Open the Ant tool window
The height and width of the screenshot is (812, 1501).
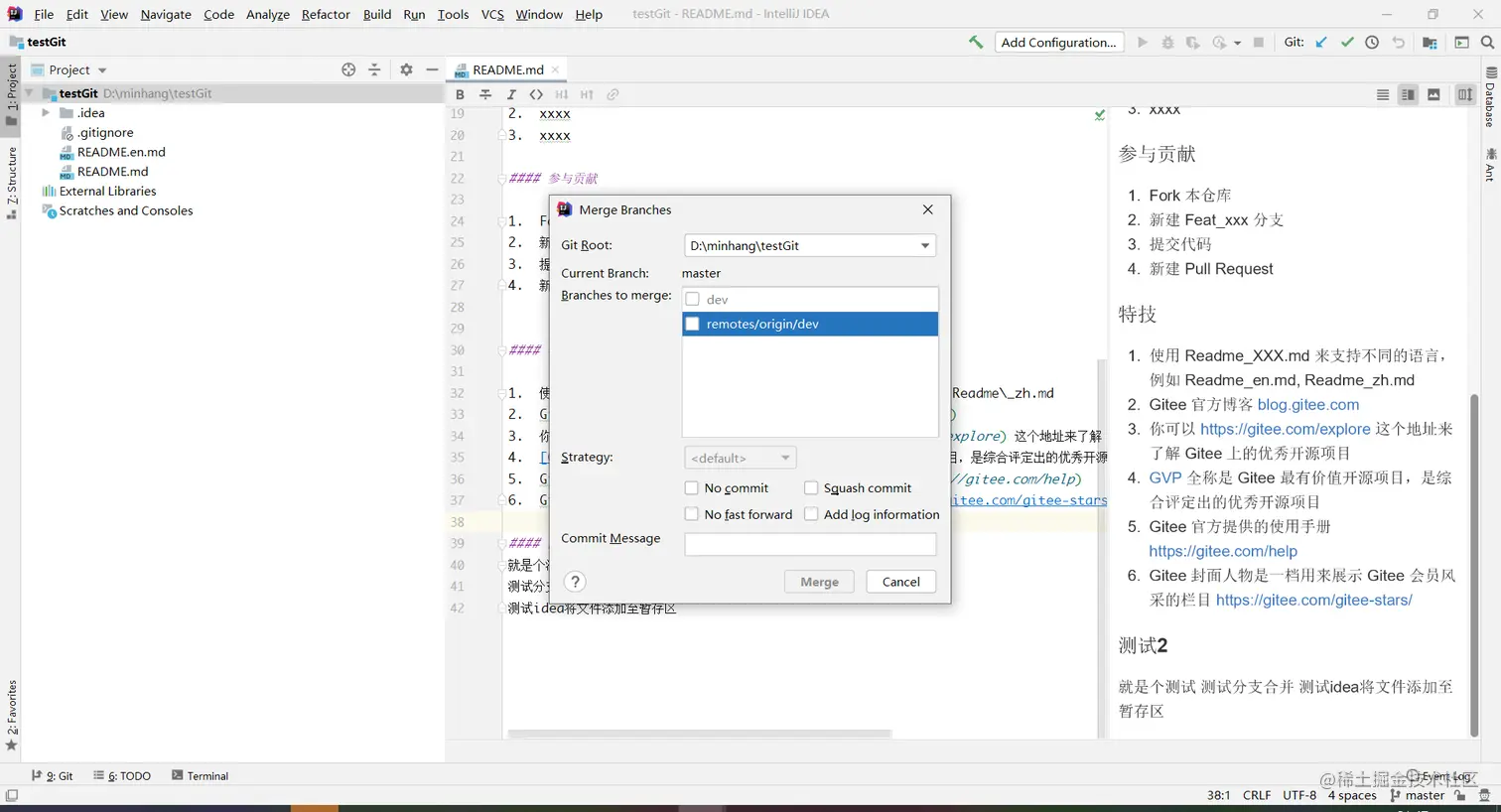tap(1490, 166)
